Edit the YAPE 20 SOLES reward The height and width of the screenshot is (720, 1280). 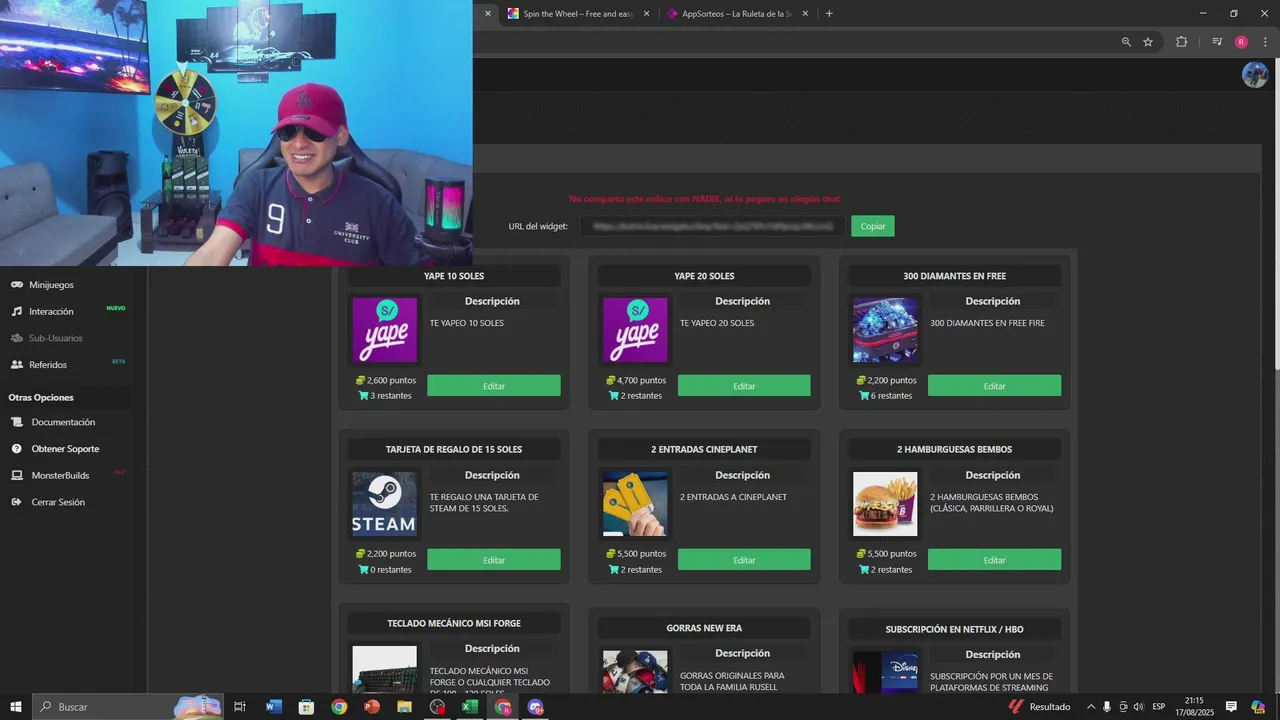click(x=744, y=386)
